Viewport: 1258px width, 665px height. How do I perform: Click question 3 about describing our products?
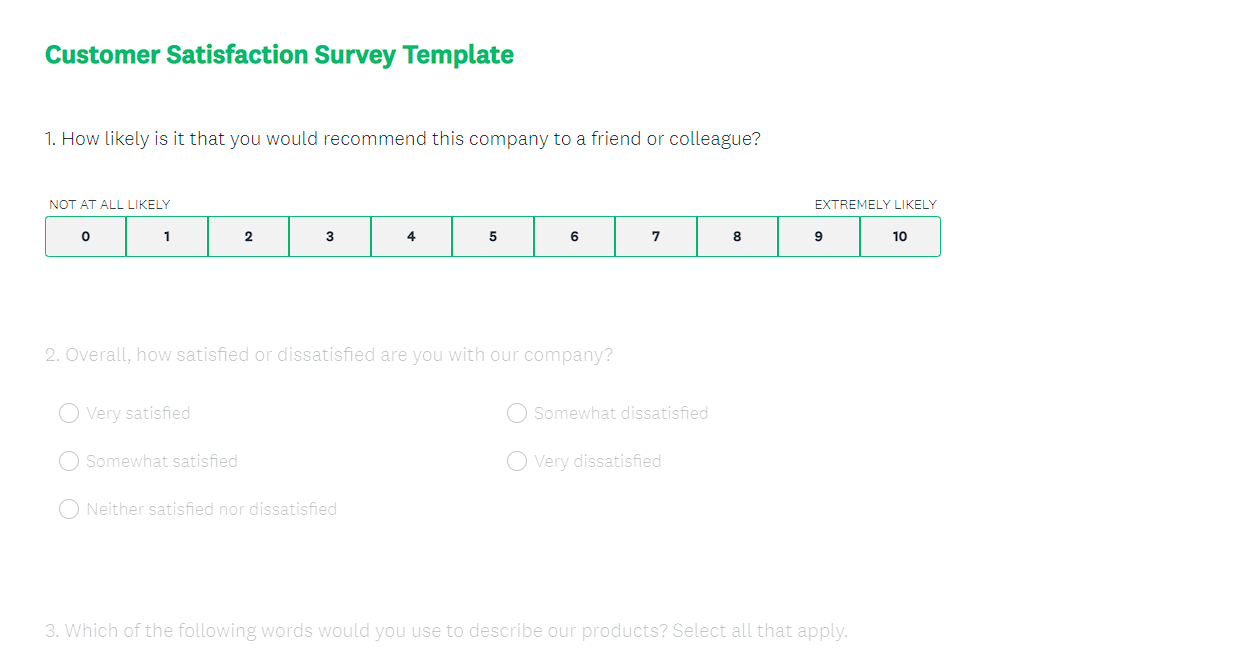(446, 631)
